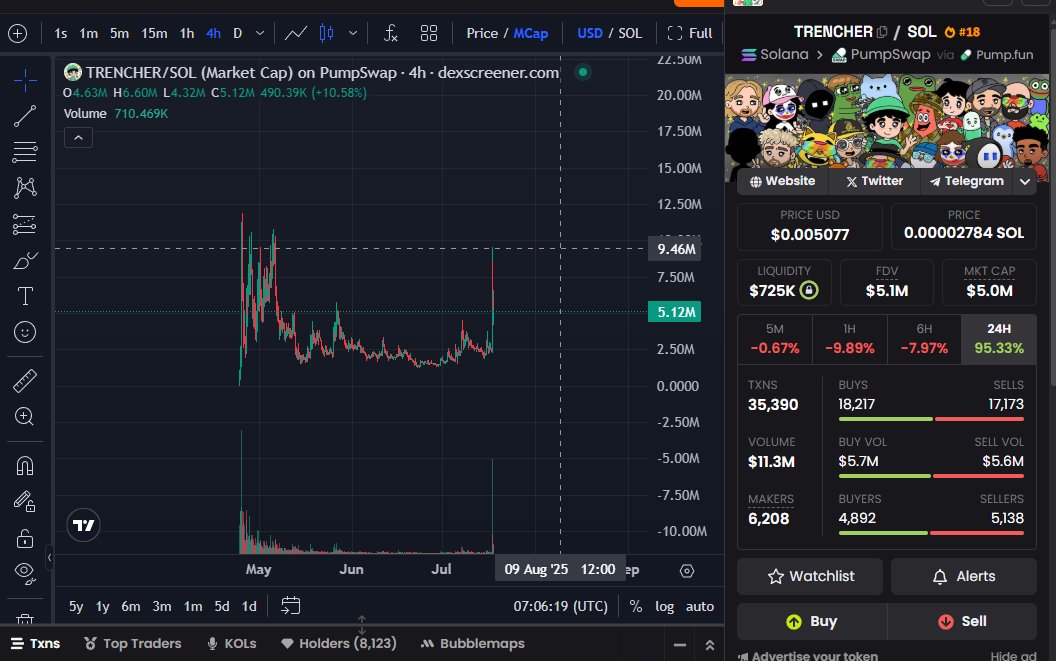Open the token Telegram link
This screenshot has width=1056, height=661.
point(966,181)
